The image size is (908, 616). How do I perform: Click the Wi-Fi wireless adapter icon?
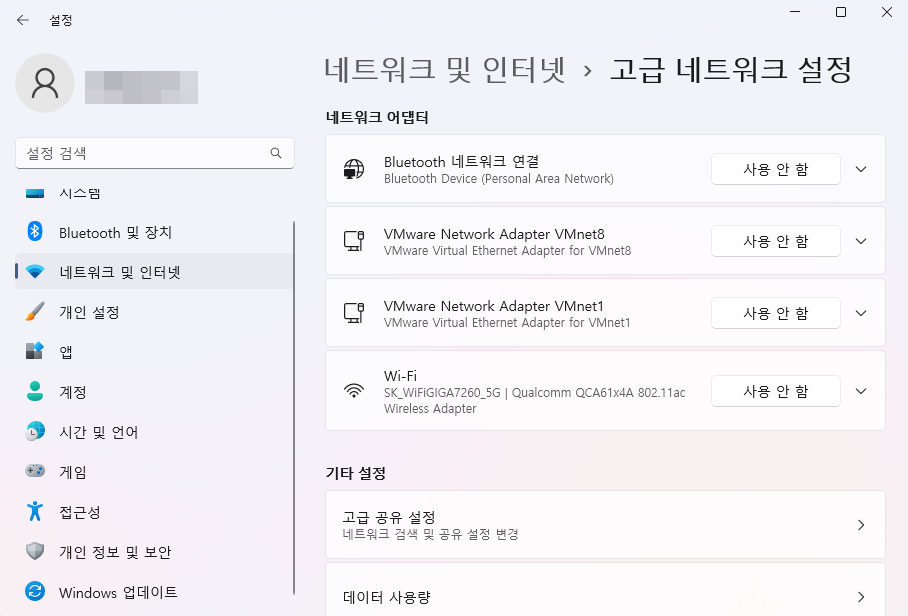coord(354,391)
